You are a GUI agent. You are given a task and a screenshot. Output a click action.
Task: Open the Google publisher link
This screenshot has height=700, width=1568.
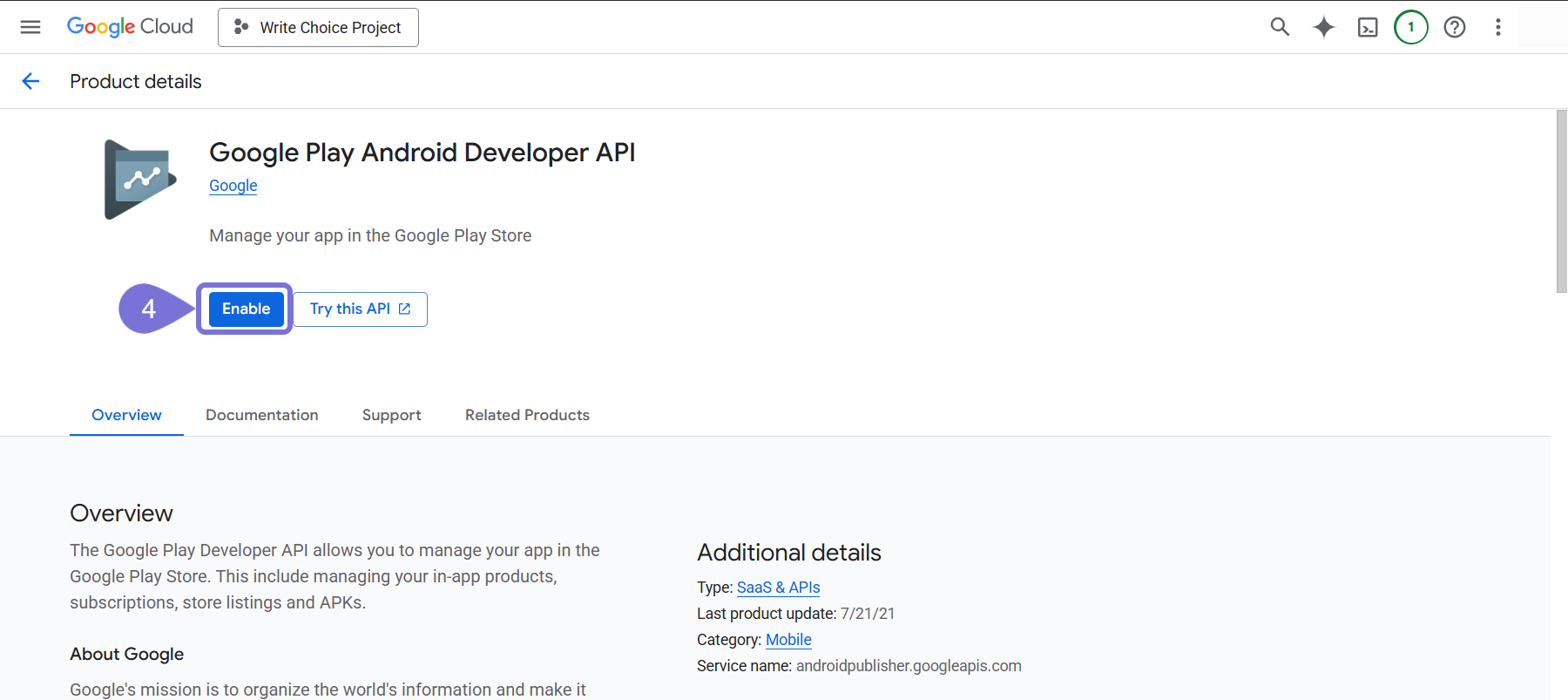click(233, 186)
